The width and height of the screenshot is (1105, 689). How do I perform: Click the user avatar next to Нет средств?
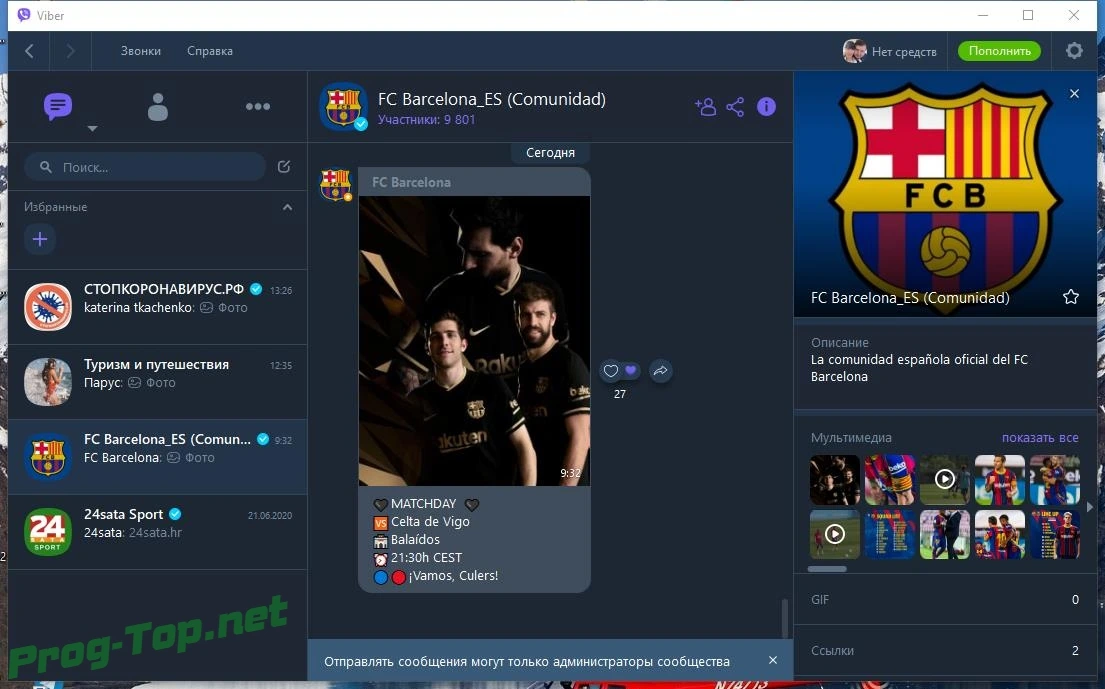[854, 51]
